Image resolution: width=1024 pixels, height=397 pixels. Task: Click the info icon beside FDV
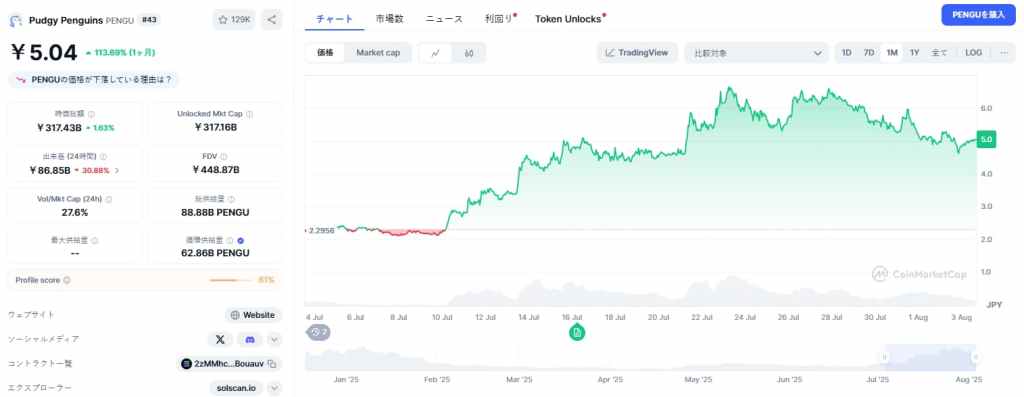pos(224,157)
